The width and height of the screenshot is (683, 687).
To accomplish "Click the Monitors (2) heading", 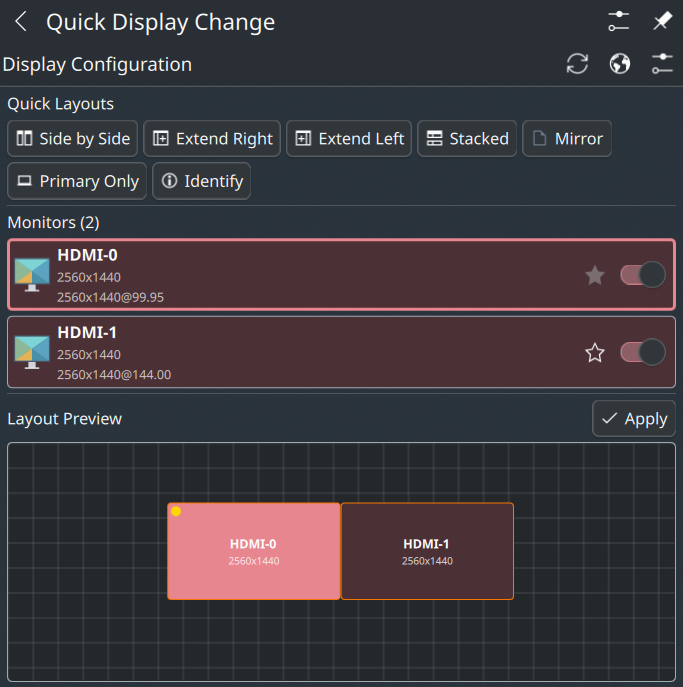I will pyautogui.click(x=53, y=223).
